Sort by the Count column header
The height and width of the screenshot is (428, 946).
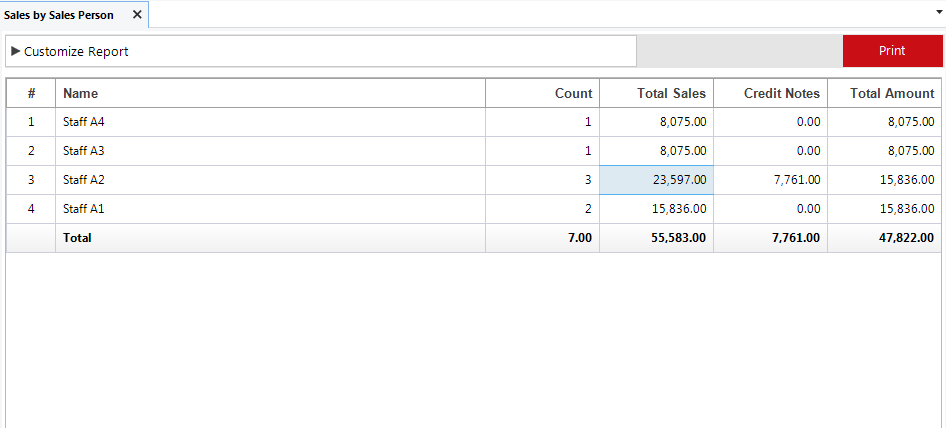542,93
